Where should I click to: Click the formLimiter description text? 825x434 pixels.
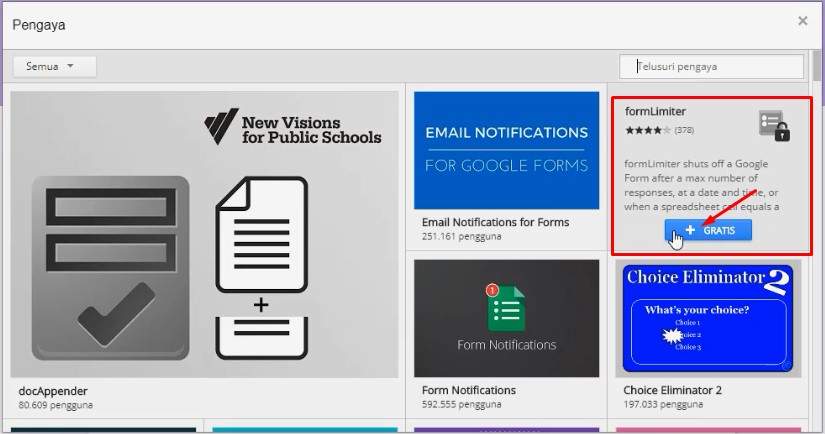[x=701, y=185]
